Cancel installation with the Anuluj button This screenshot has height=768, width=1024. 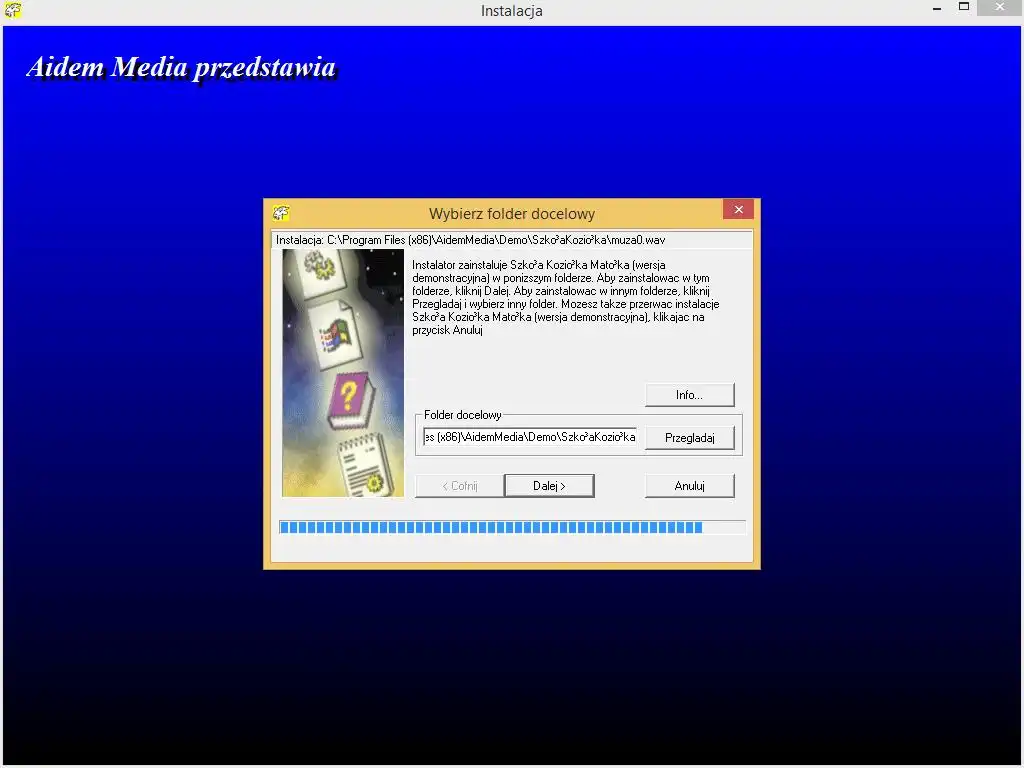(690, 486)
